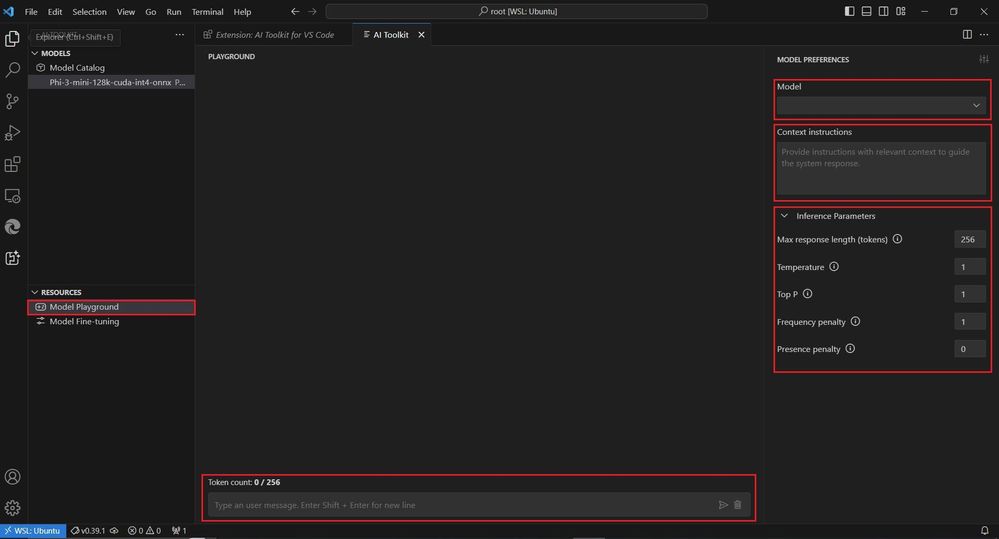The width and height of the screenshot is (999, 539).
Task: Send the user message with arrow icon
Action: tap(723, 505)
